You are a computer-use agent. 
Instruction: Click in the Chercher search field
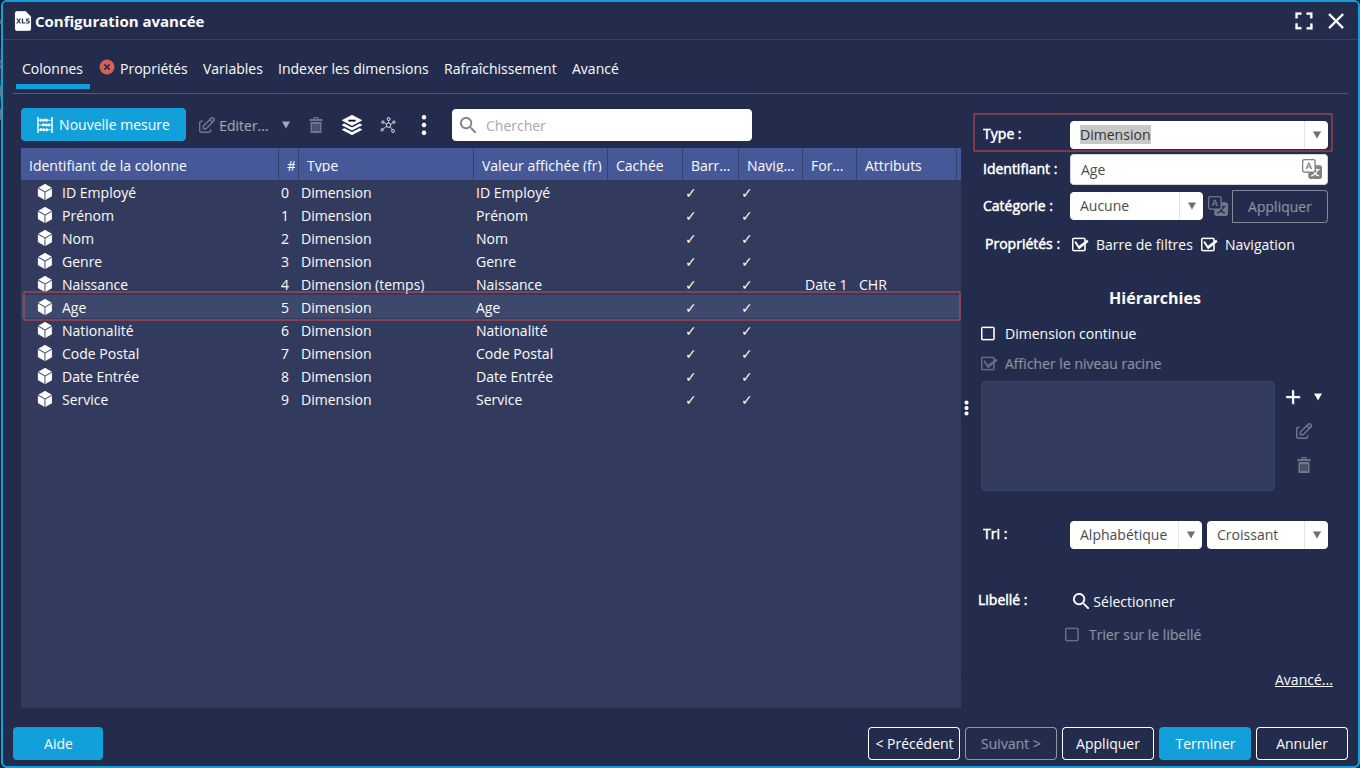point(612,125)
